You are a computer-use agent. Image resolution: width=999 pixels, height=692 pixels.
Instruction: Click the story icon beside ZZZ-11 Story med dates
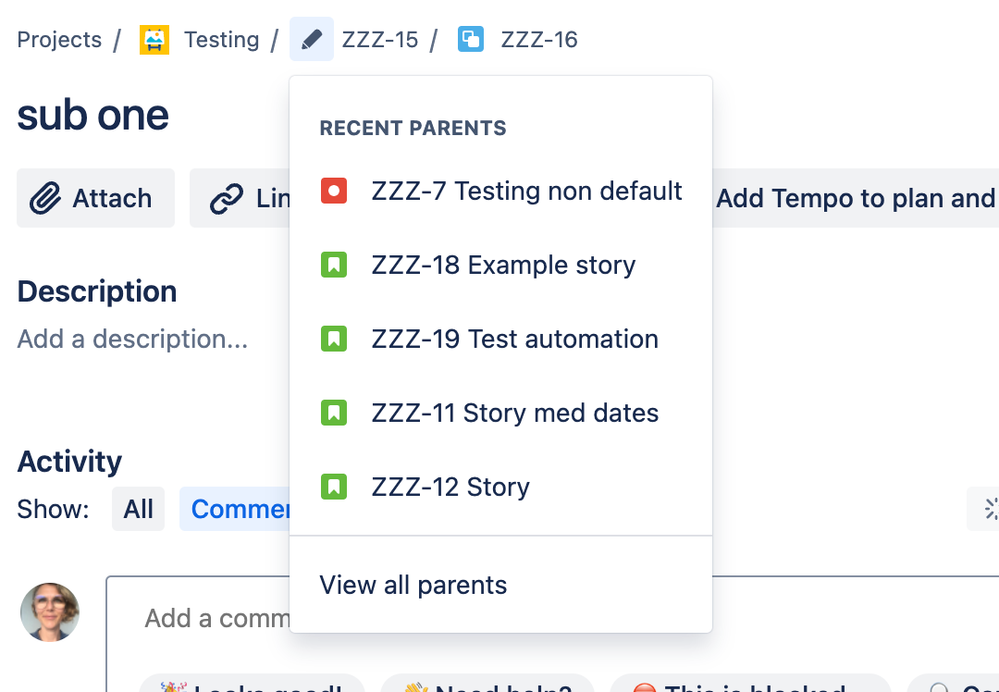(334, 412)
